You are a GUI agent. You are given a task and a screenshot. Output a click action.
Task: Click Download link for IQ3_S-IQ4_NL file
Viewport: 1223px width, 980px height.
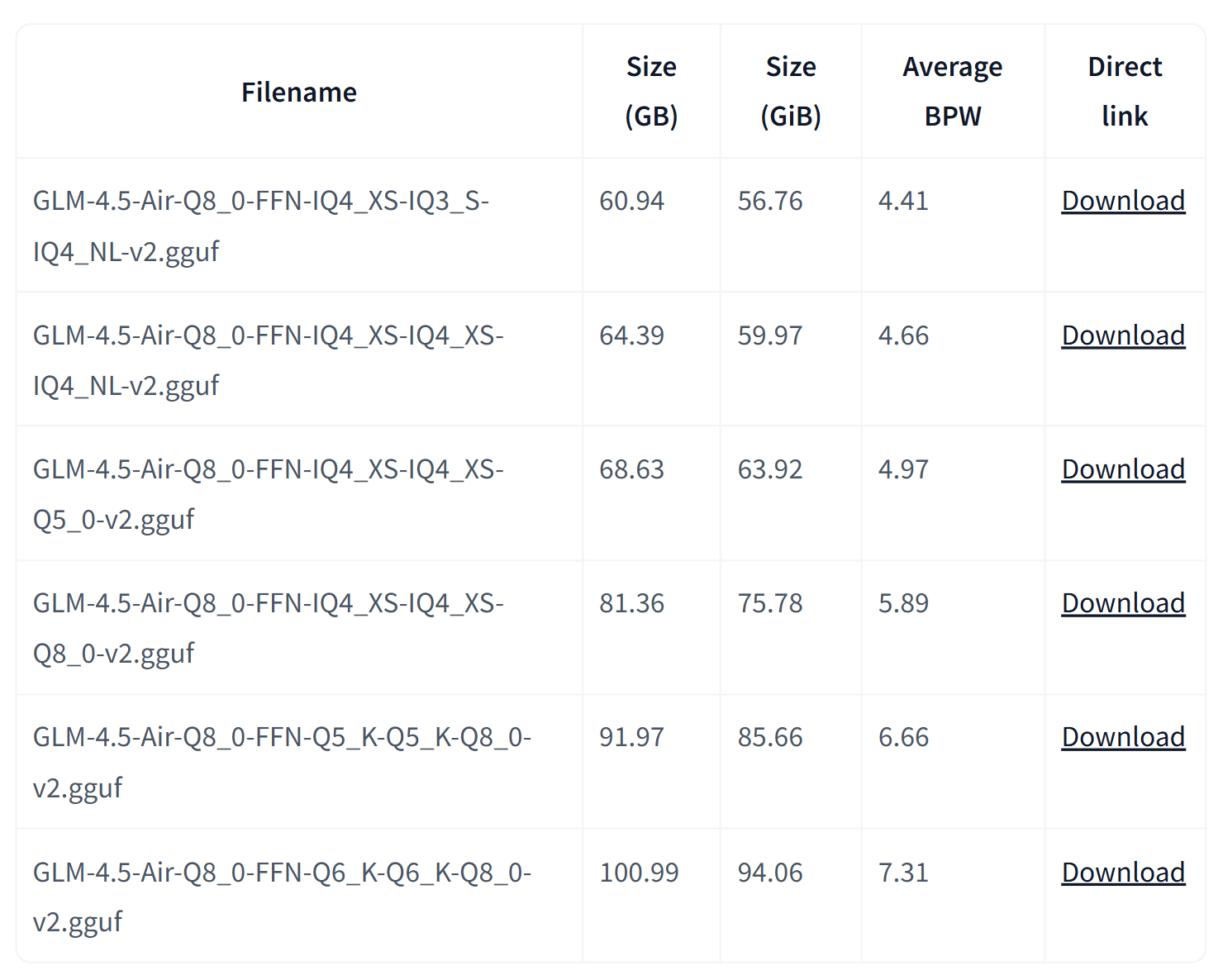pos(1123,201)
